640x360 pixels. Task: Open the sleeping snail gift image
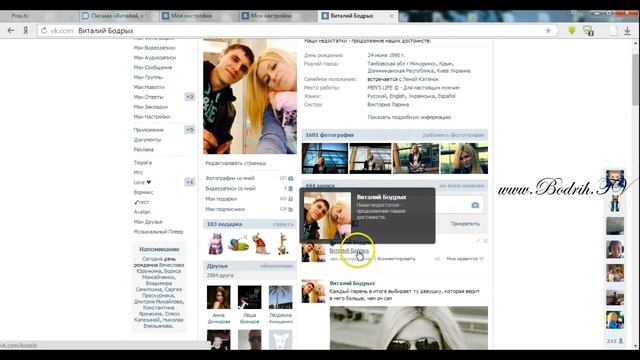point(238,243)
